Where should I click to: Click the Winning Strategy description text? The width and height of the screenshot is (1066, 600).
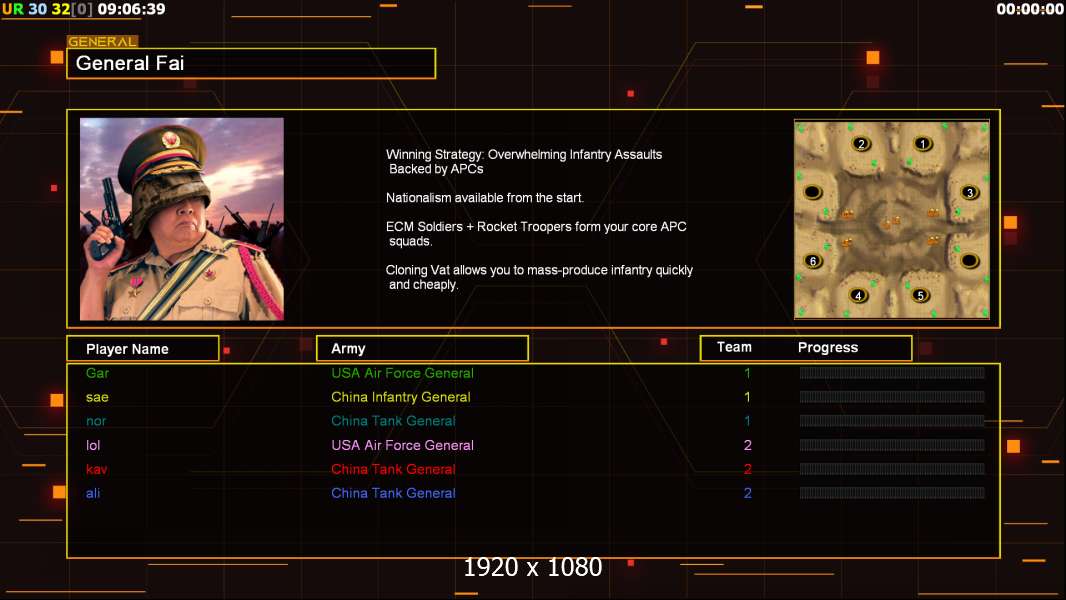(524, 162)
